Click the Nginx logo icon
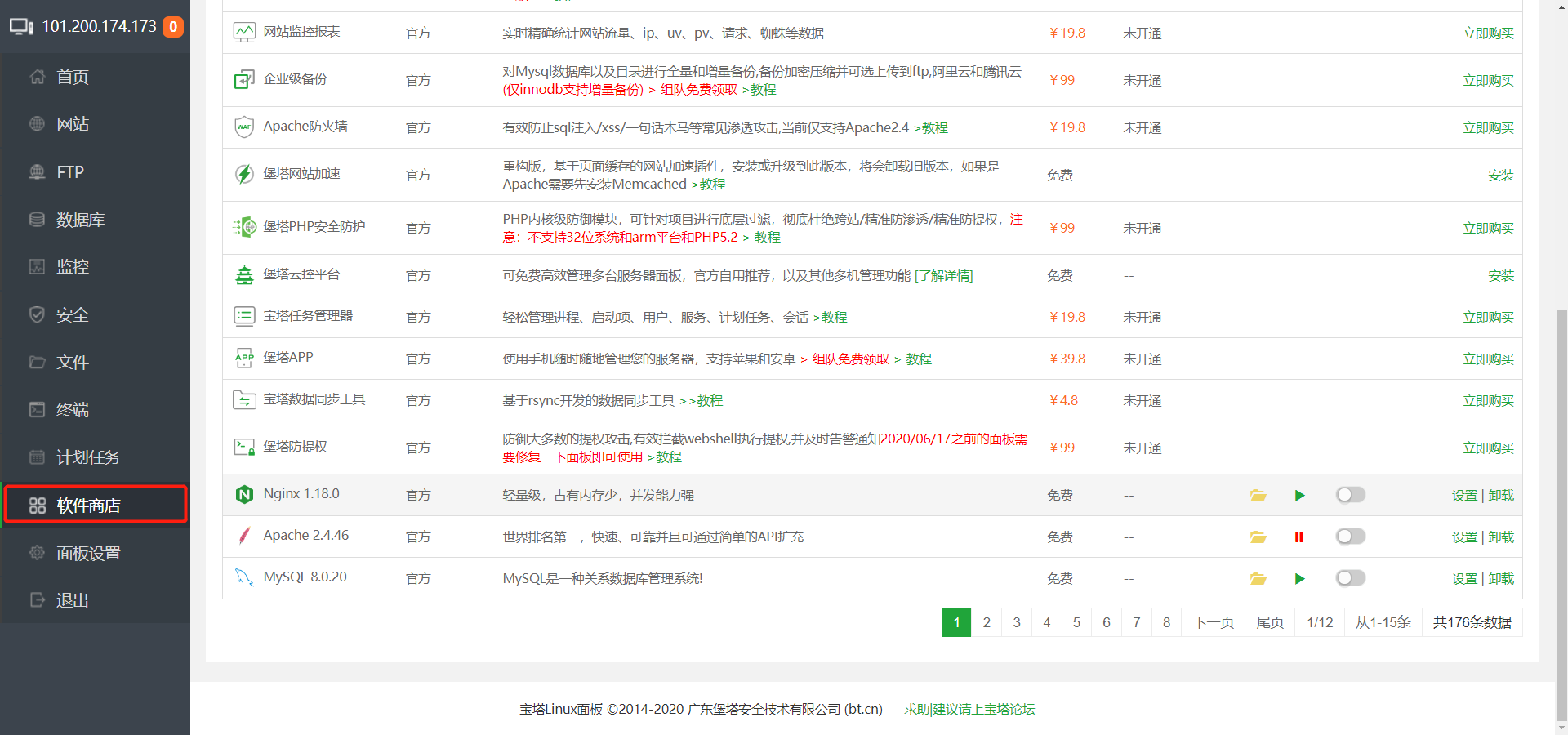Image resolution: width=1568 pixels, height=735 pixels. (x=244, y=495)
